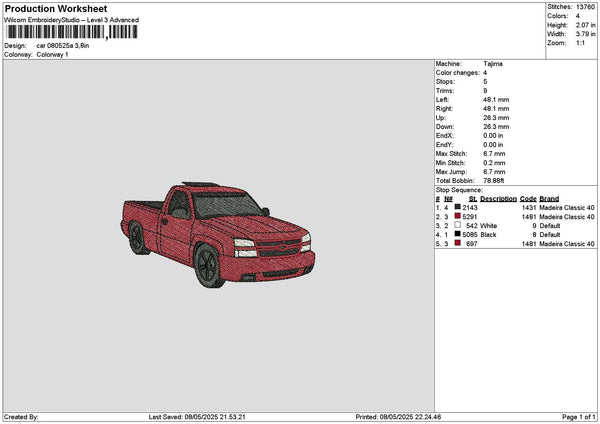600x424 pixels.
Task: Click the EndY value '0.00 in'
Action: [493, 145]
